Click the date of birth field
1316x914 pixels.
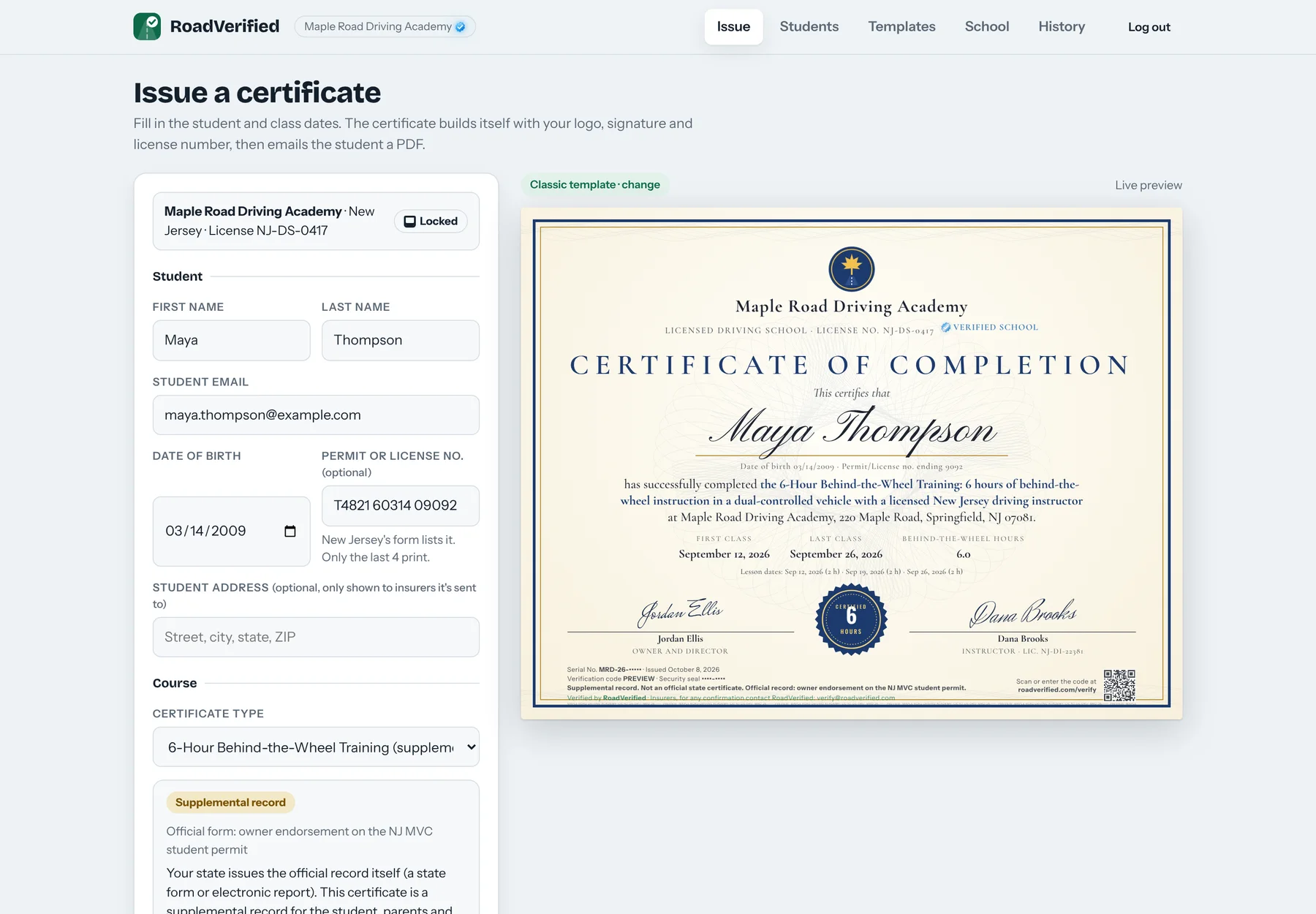click(x=231, y=531)
